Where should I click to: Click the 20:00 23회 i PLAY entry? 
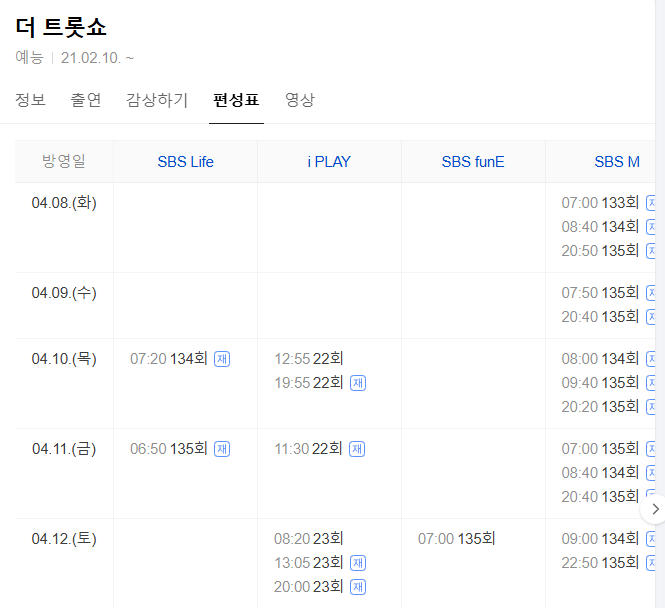pyautogui.click(x=308, y=586)
